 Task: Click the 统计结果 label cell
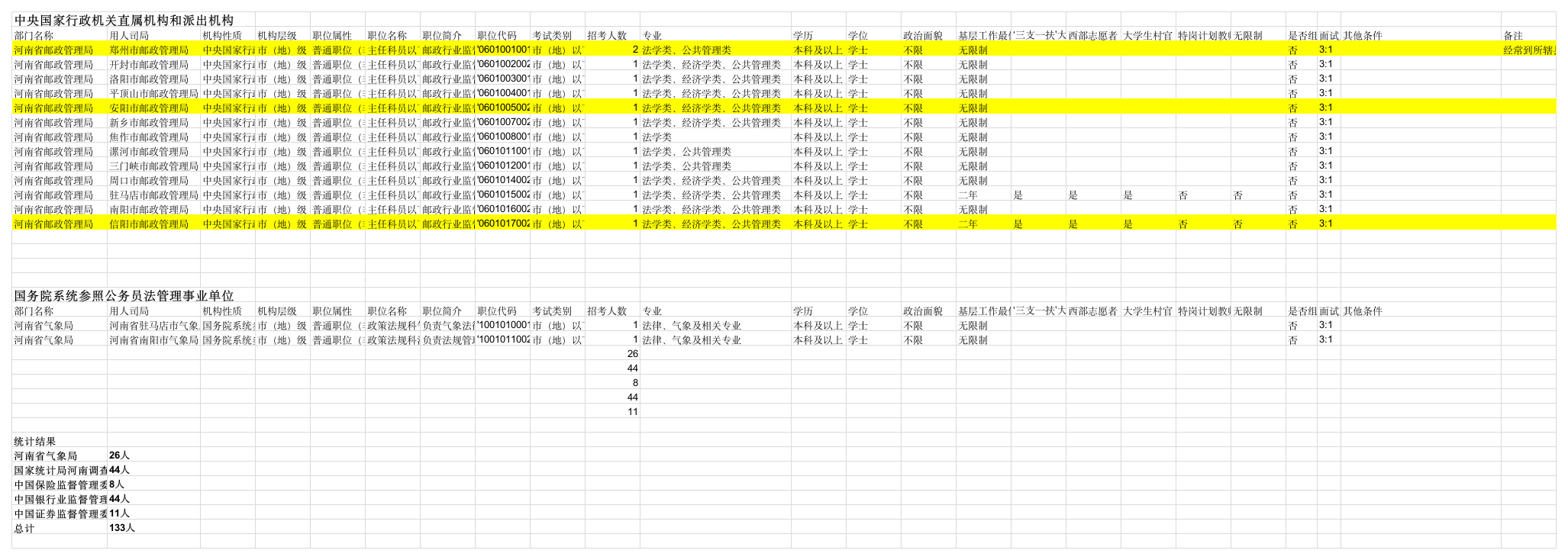[60, 441]
